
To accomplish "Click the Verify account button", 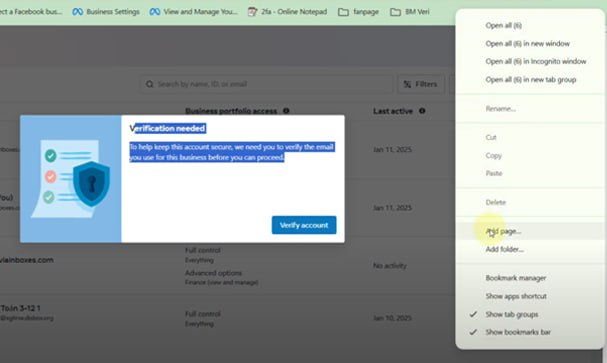I will pos(304,225).
